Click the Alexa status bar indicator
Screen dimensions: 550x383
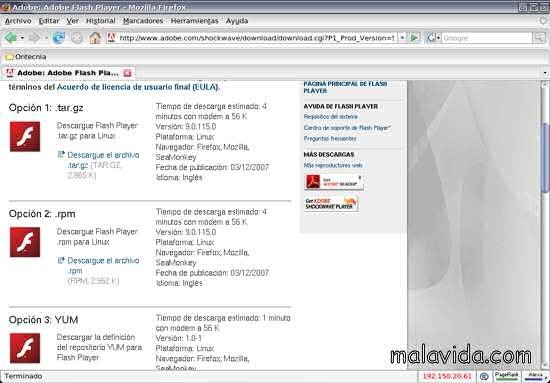535,377
